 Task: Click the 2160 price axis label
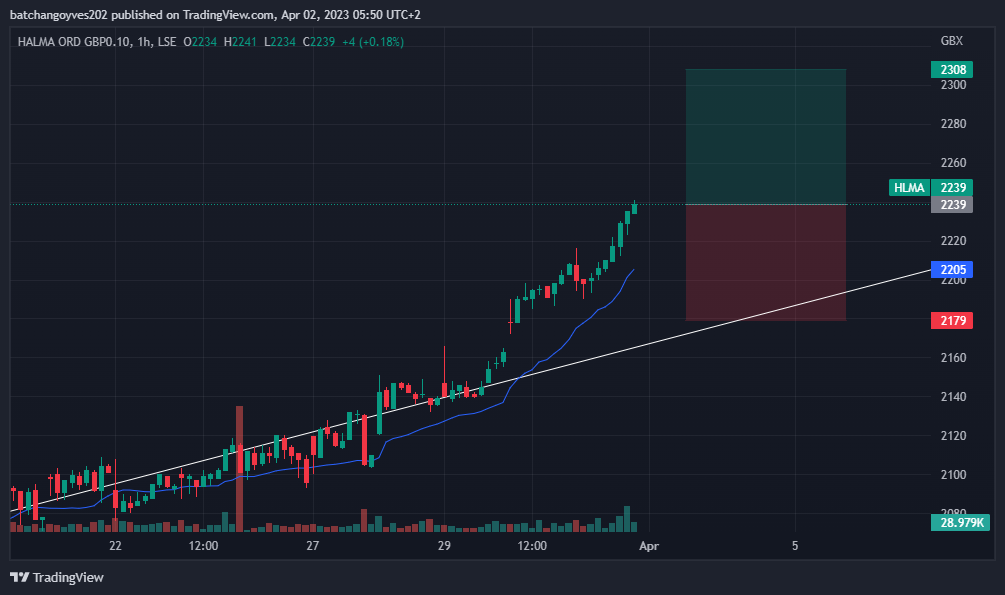click(x=953, y=357)
